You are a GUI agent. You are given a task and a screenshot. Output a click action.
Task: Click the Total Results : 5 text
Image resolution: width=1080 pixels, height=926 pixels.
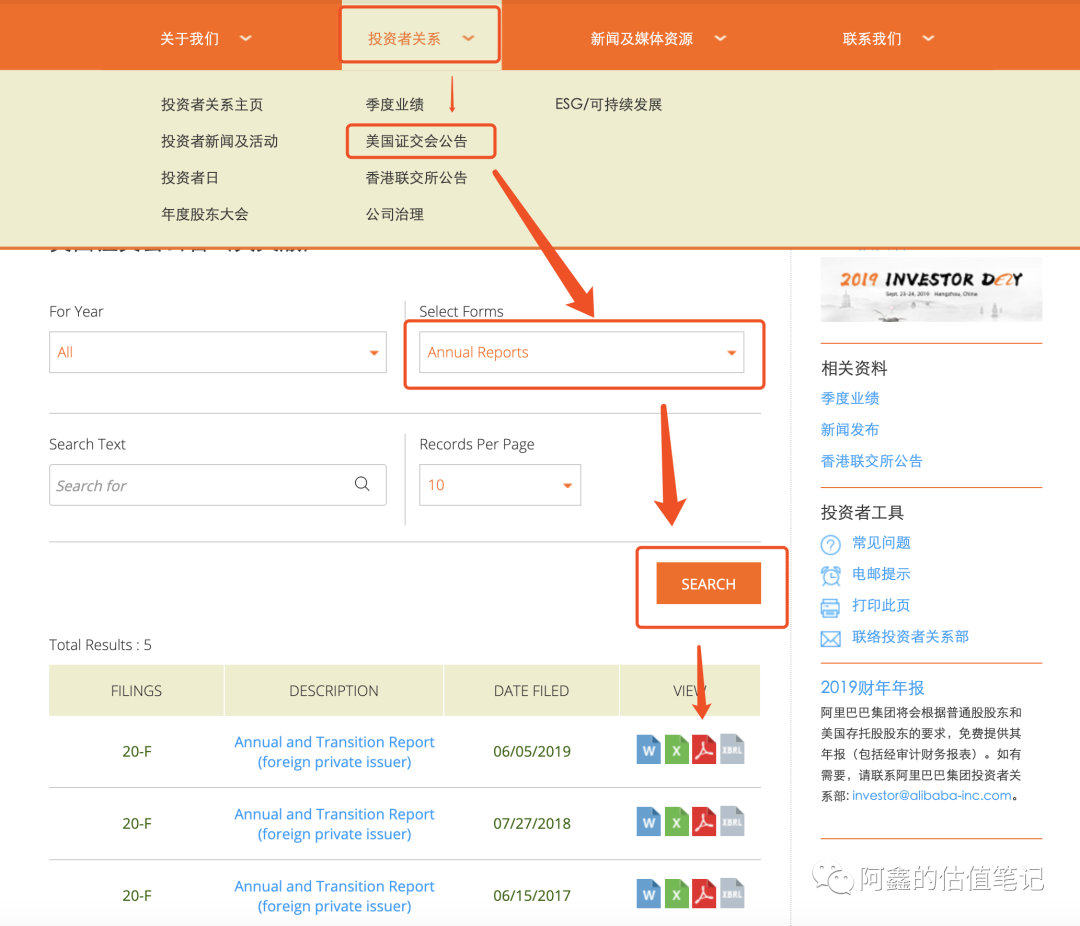[x=101, y=645]
